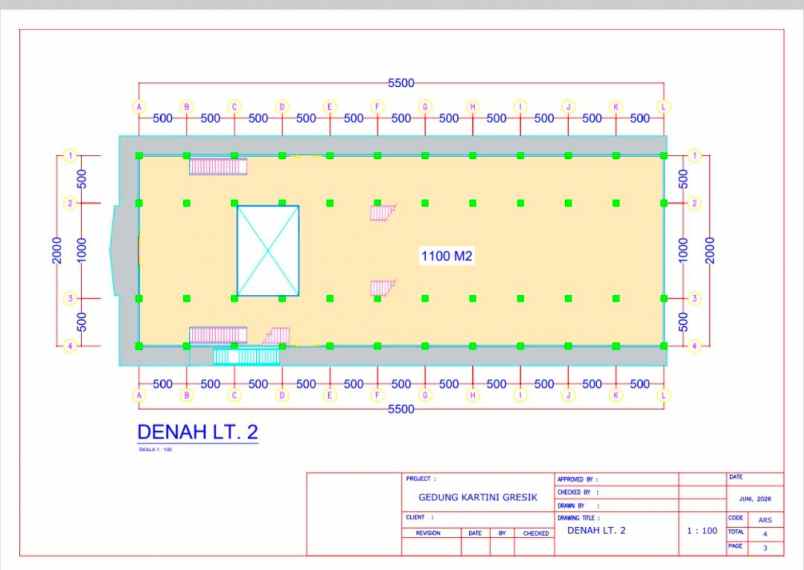This screenshot has width=804, height=570.
Task: Click the "1100 M2" area label
Action: tap(446, 256)
